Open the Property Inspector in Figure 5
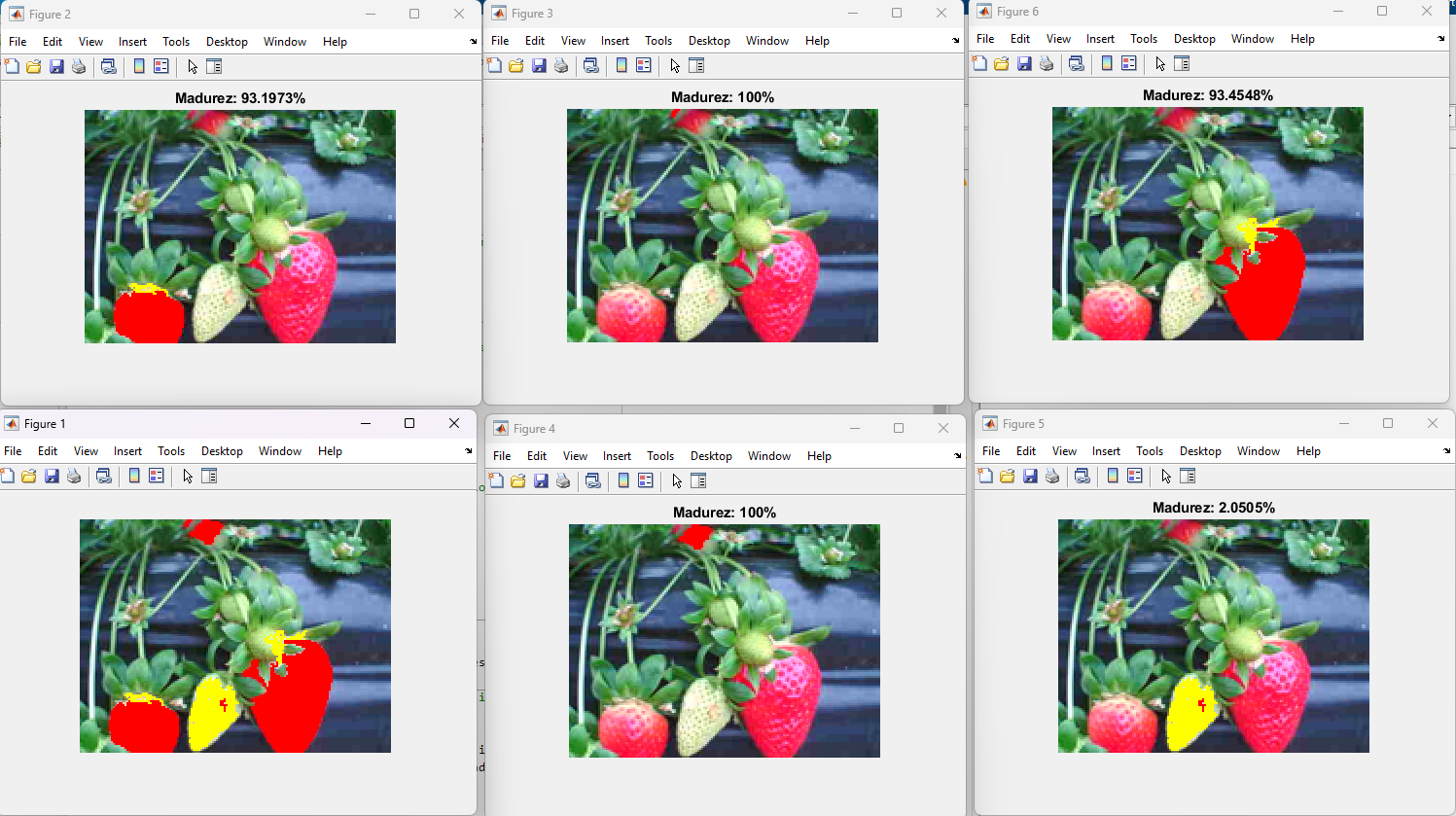1456x816 pixels. (x=1188, y=476)
